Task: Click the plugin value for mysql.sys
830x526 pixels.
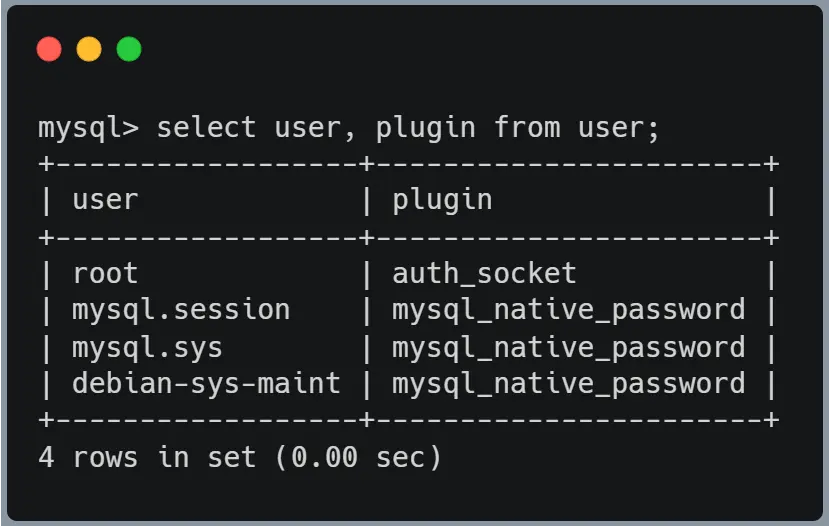Action: point(568,347)
